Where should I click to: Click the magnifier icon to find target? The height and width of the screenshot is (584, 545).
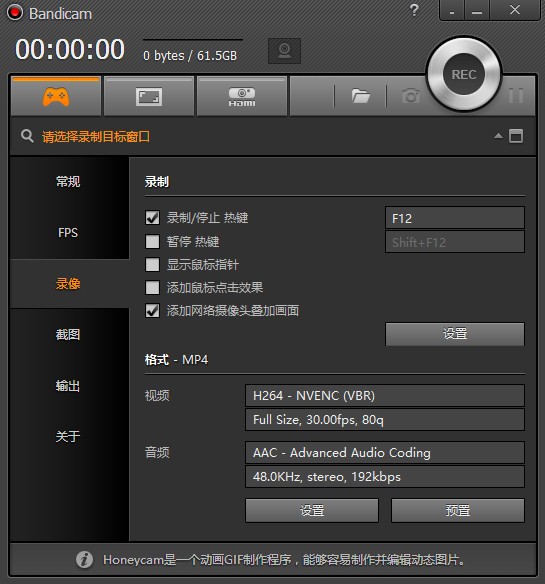(x=27, y=136)
